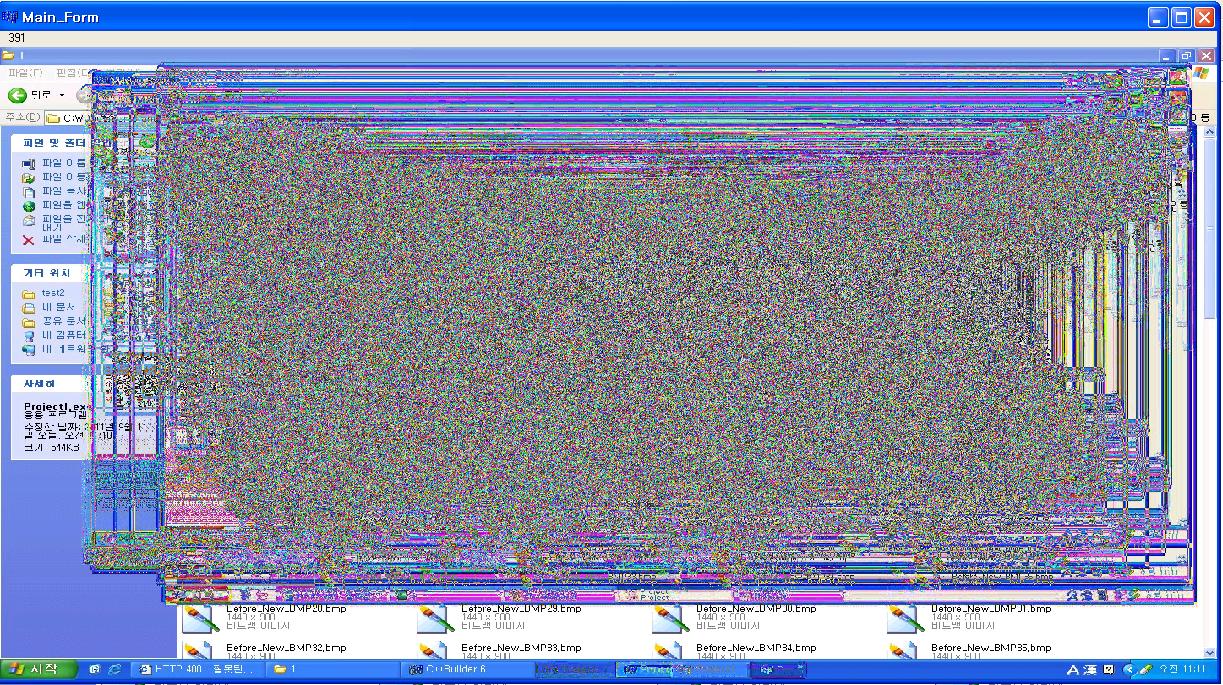Select Before_New_BMP31.bmp file icon
1223x685 pixels.
[906, 619]
